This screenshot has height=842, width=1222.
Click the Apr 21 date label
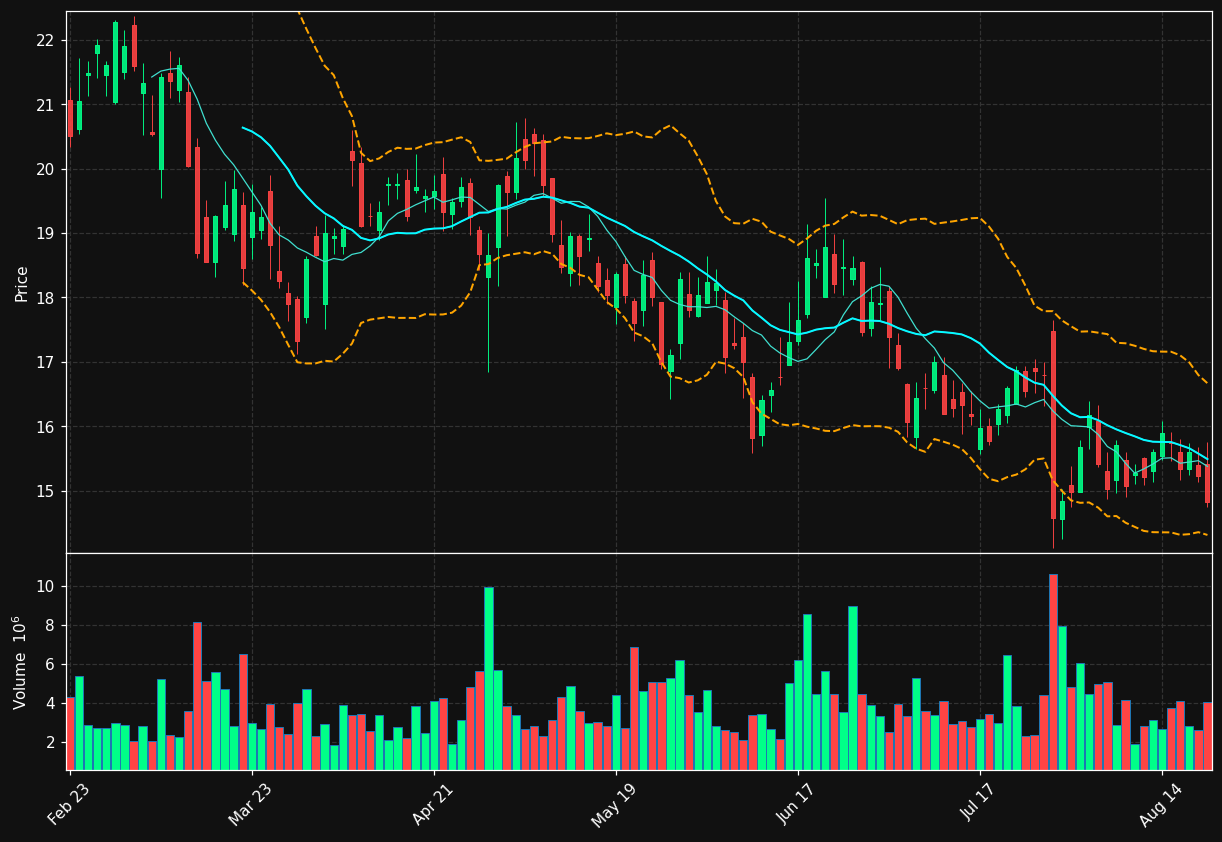point(433,802)
